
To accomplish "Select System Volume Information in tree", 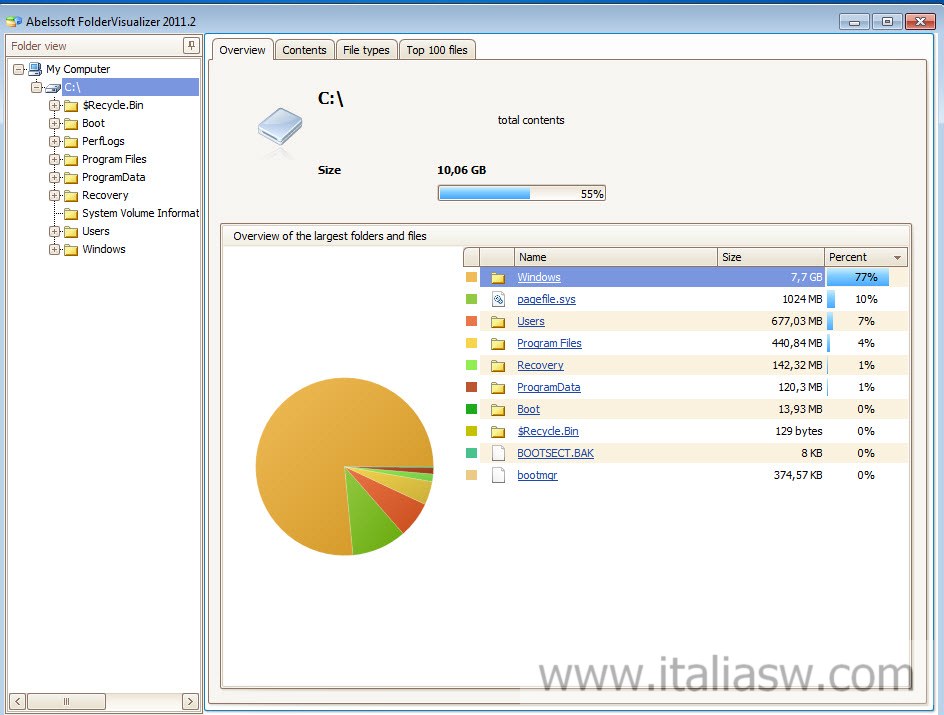I will click(140, 214).
